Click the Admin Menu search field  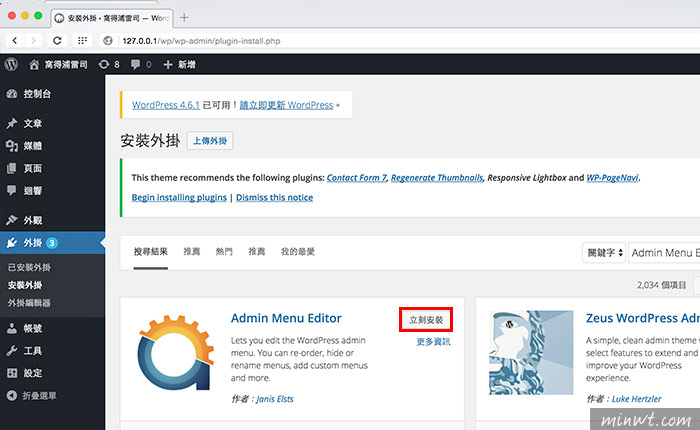tap(664, 253)
